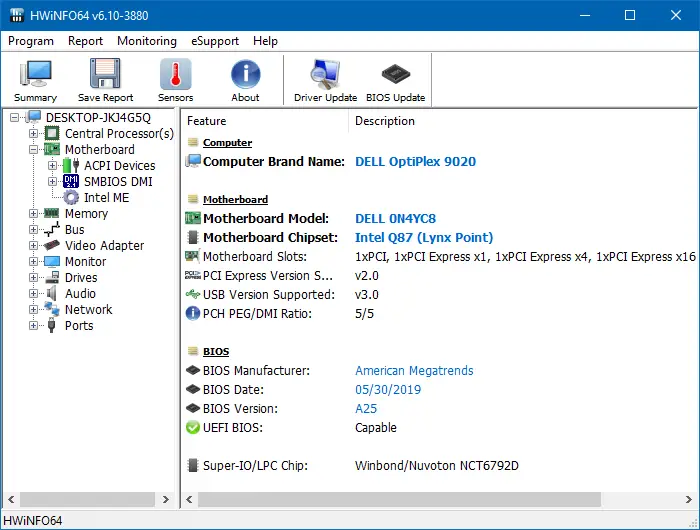Select the Video Adapter card icon

point(52,245)
